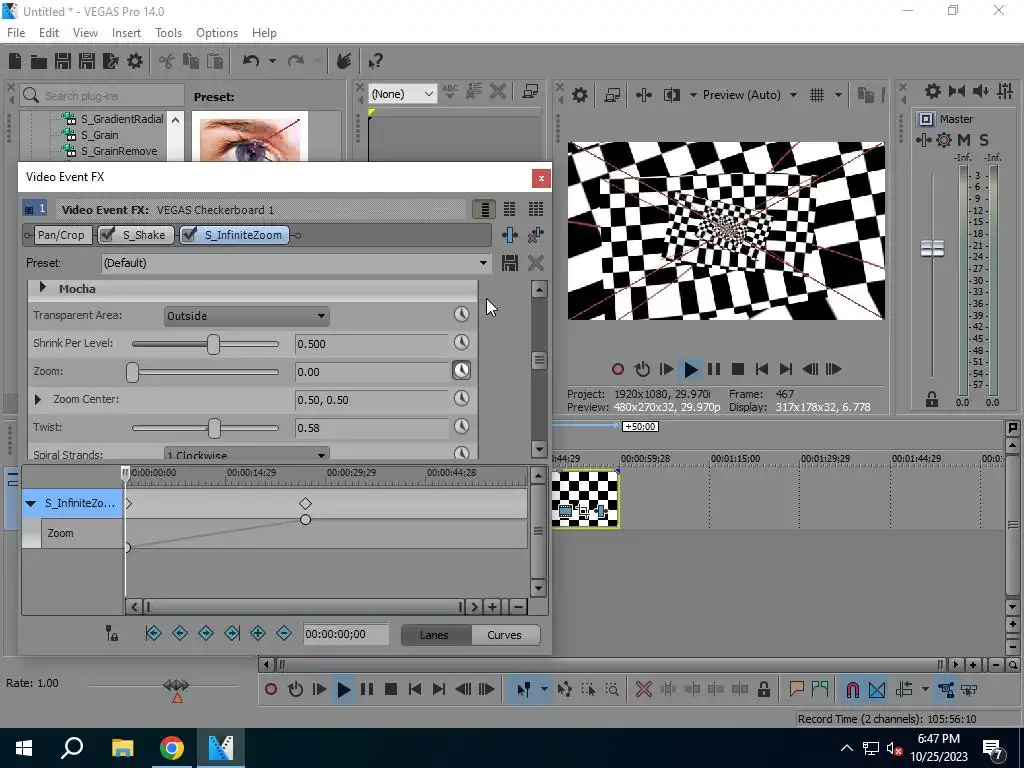This screenshot has width=1024, height=768.
Task: Insert region icon in timeline toolbar
Action: pos(820,690)
